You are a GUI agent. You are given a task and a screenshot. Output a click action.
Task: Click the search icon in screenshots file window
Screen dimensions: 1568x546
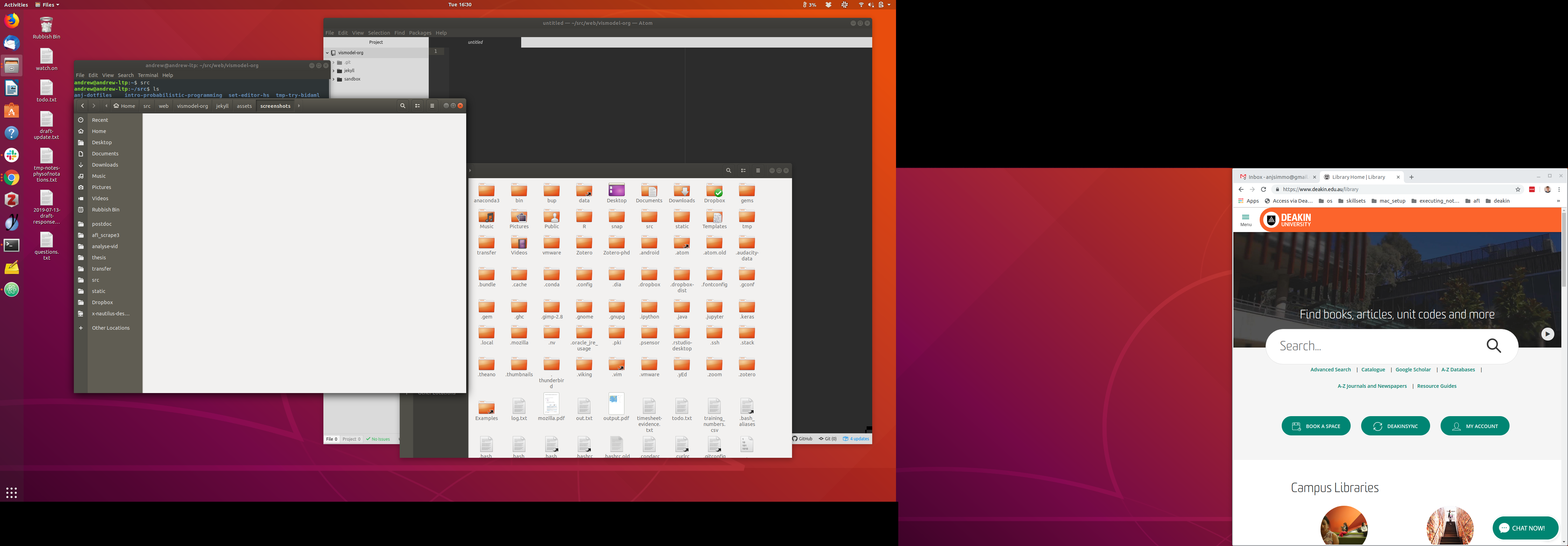point(402,106)
